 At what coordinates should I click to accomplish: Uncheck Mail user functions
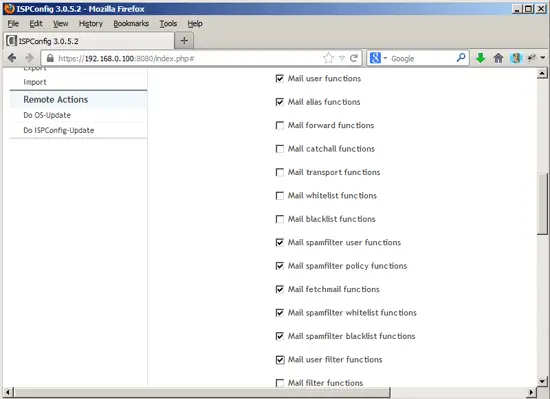point(280,78)
